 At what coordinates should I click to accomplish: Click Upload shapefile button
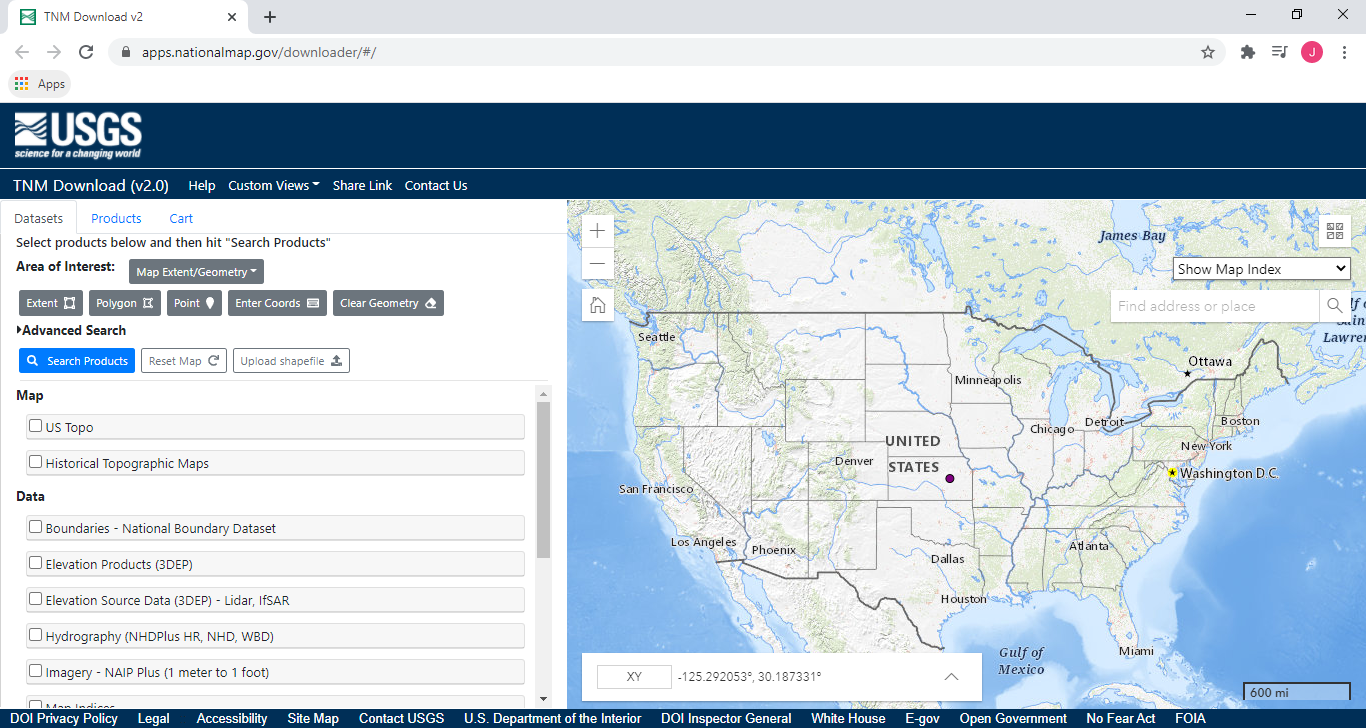click(x=291, y=361)
